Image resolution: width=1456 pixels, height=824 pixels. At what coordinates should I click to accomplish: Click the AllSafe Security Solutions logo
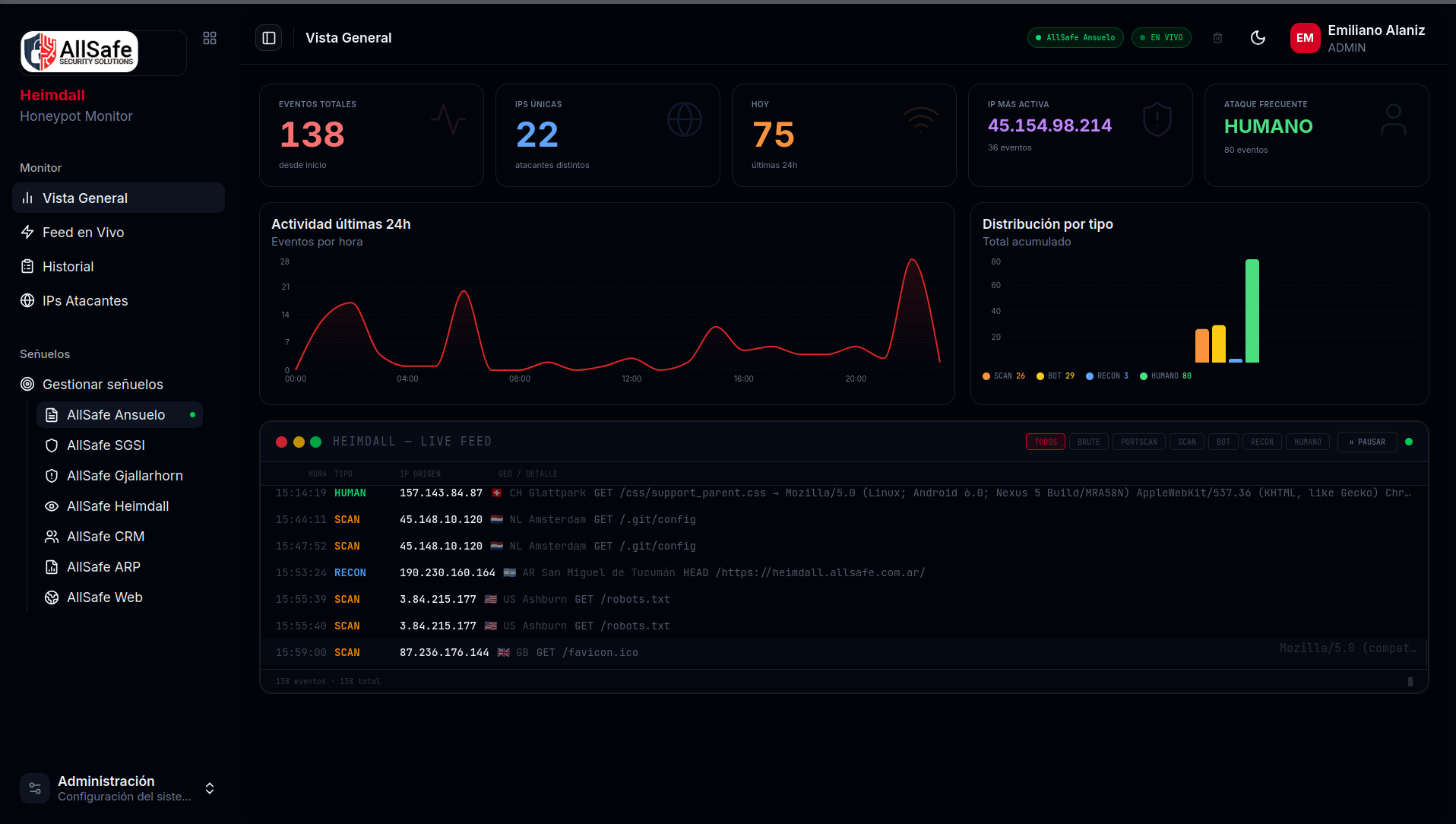80,52
